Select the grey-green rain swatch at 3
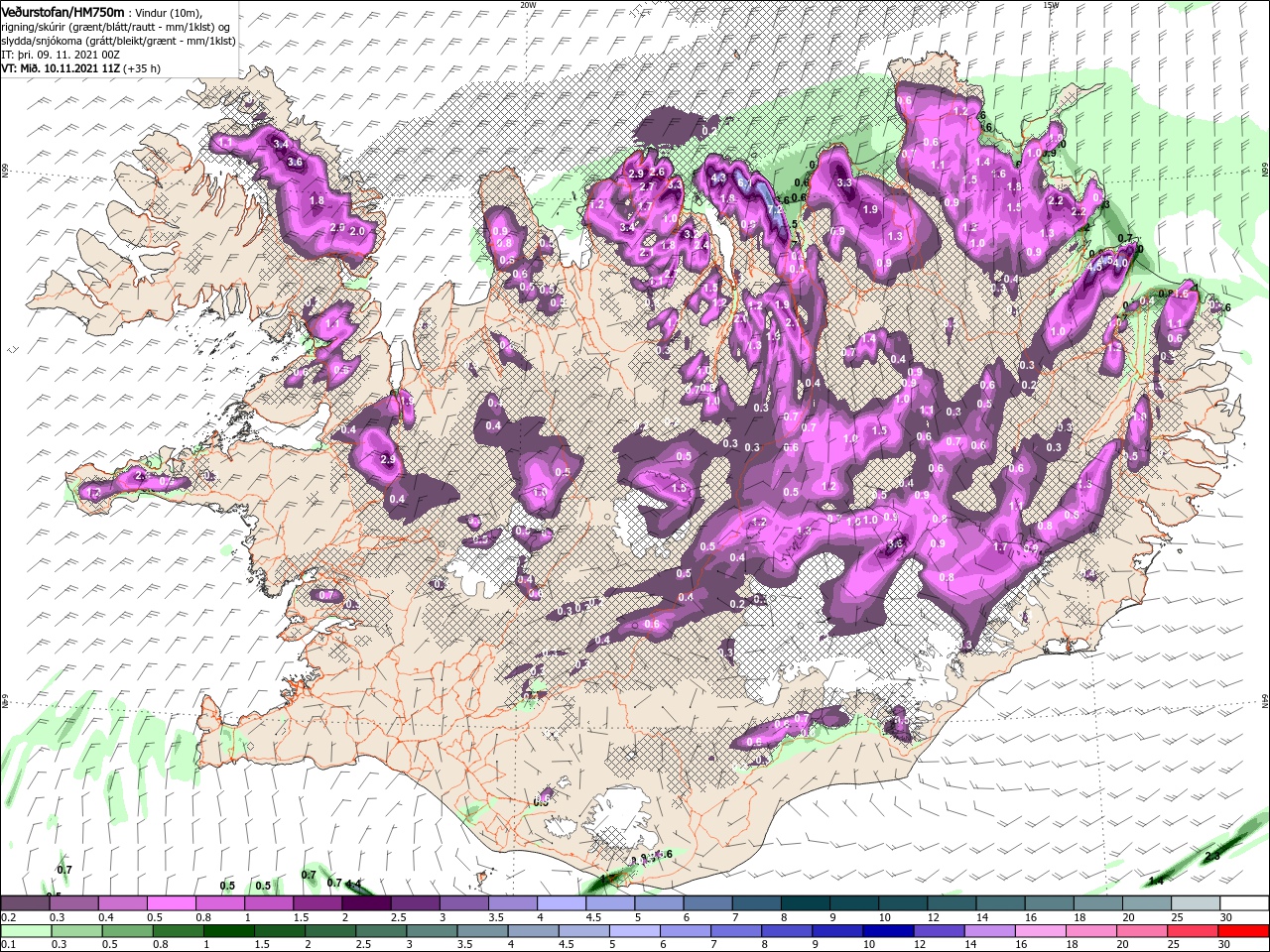This screenshot has height=952, width=1270. 432,931
